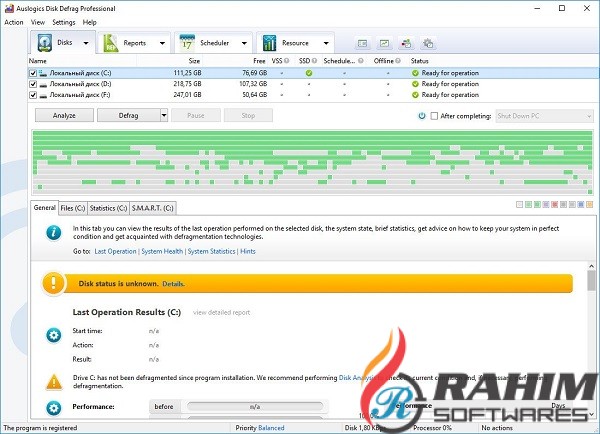Click the Stop button
600x434 pixels.
coord(248,115)
